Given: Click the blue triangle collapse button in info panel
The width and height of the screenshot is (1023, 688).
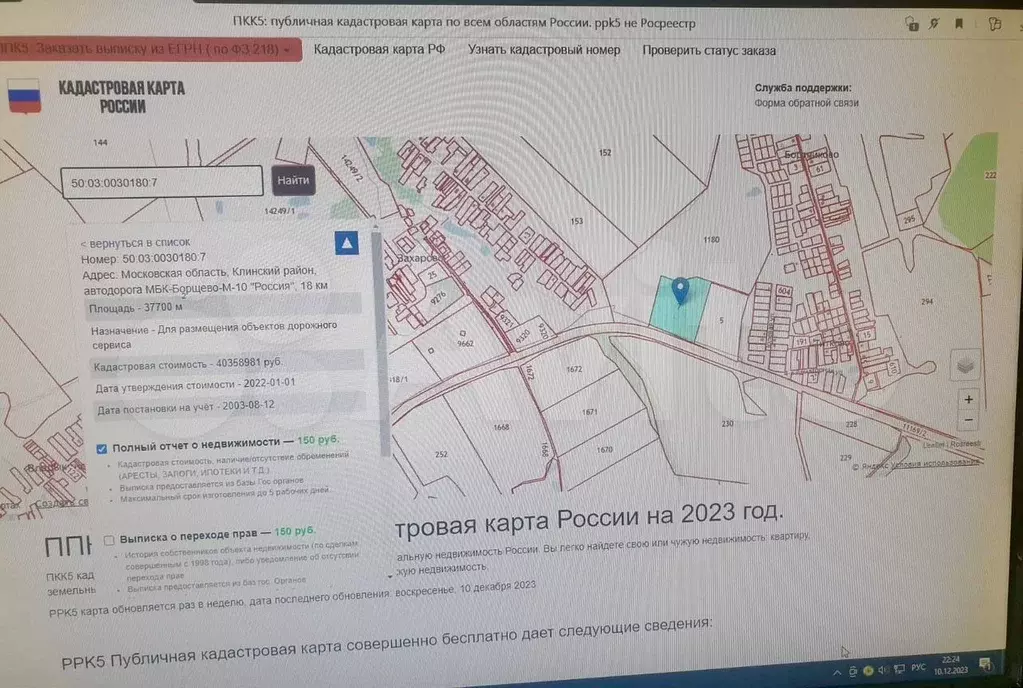Looking at the screenshot, I should (346, 243).
